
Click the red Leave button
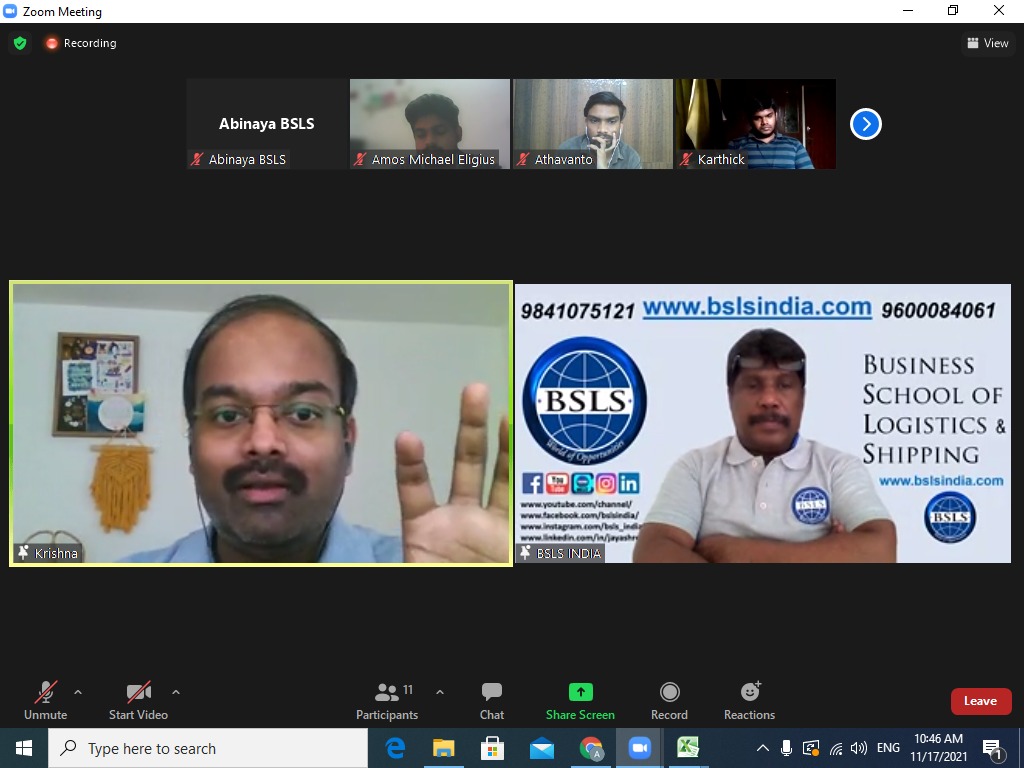tap(981, 701)
